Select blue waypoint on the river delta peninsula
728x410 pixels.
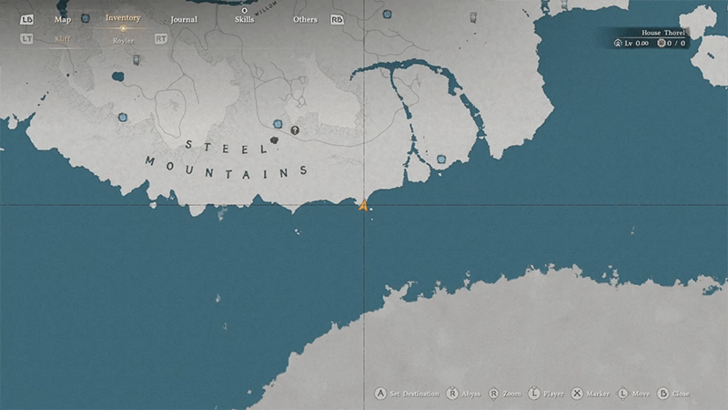coord(441,160)
